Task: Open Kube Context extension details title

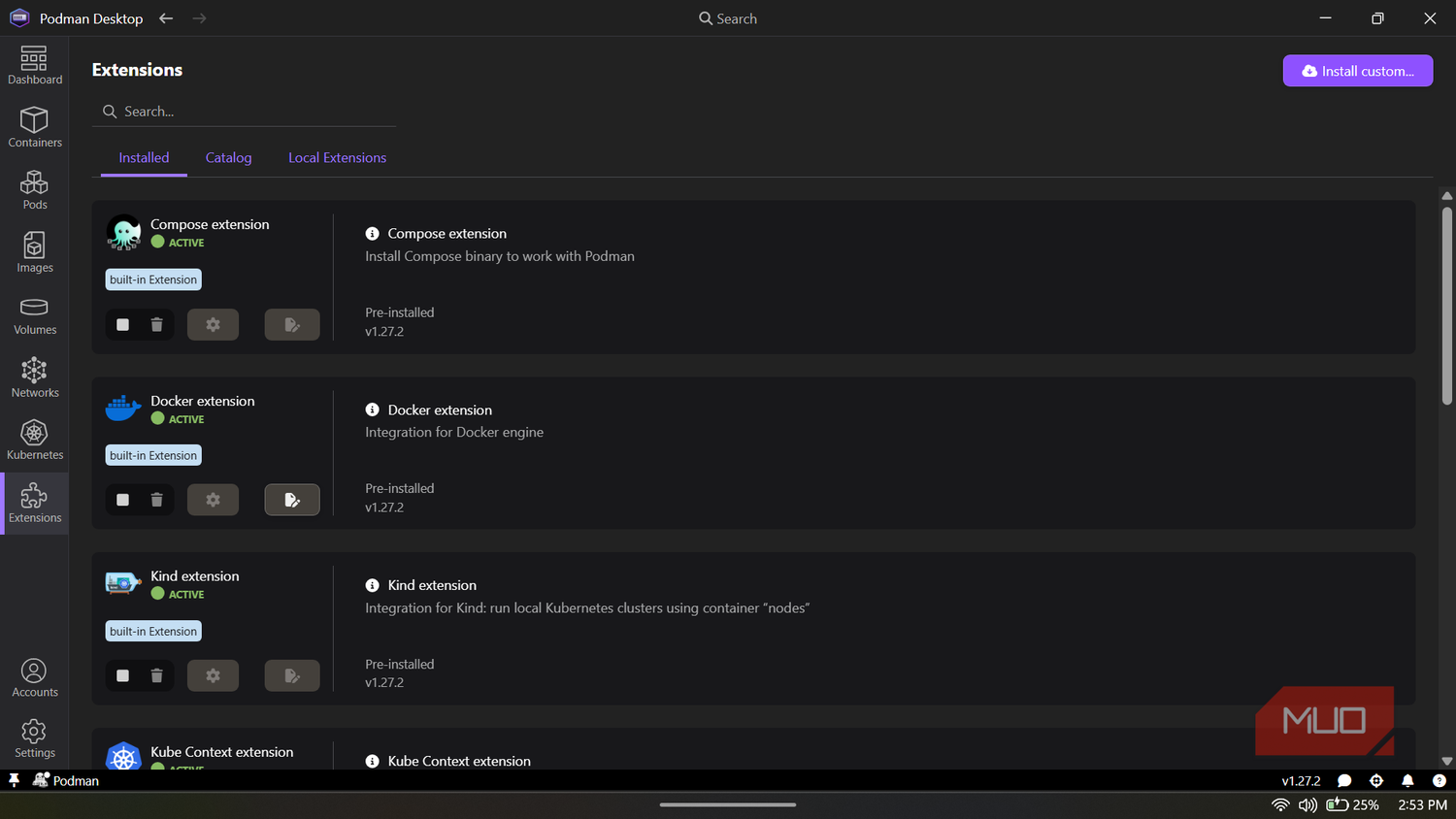Action: [459, 761]
